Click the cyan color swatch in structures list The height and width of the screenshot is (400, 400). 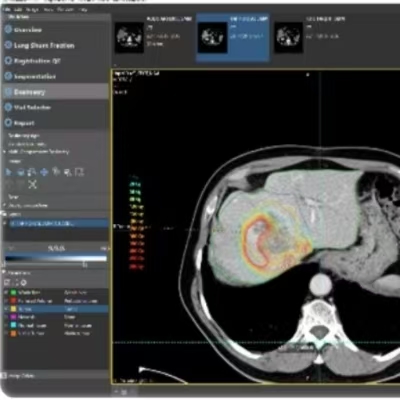point(13,325)
